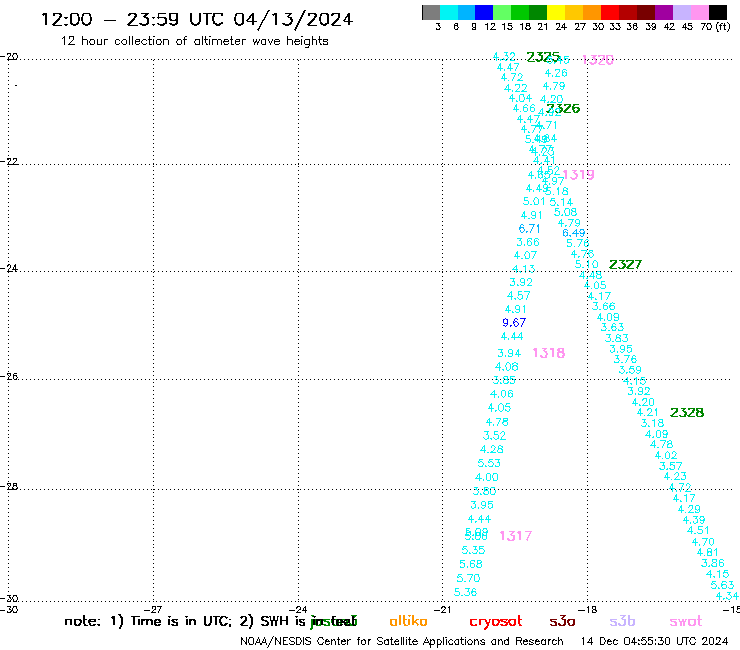Click the 3.18 value on the right track
The height and width of the screenshot is (650, 740).
(x=652, y=423)
